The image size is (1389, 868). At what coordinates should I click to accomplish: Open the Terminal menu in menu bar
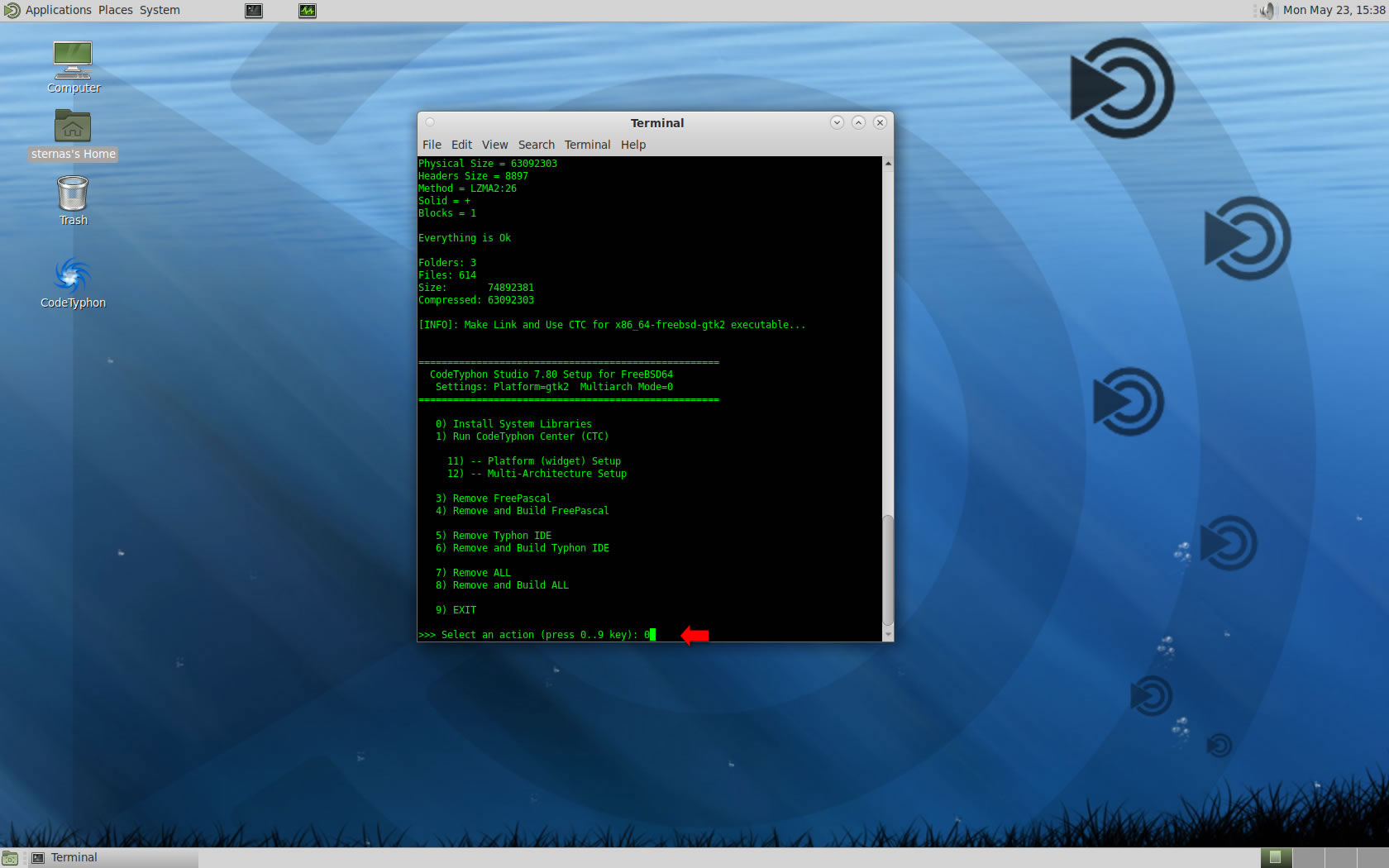click(x=587, y=145)
